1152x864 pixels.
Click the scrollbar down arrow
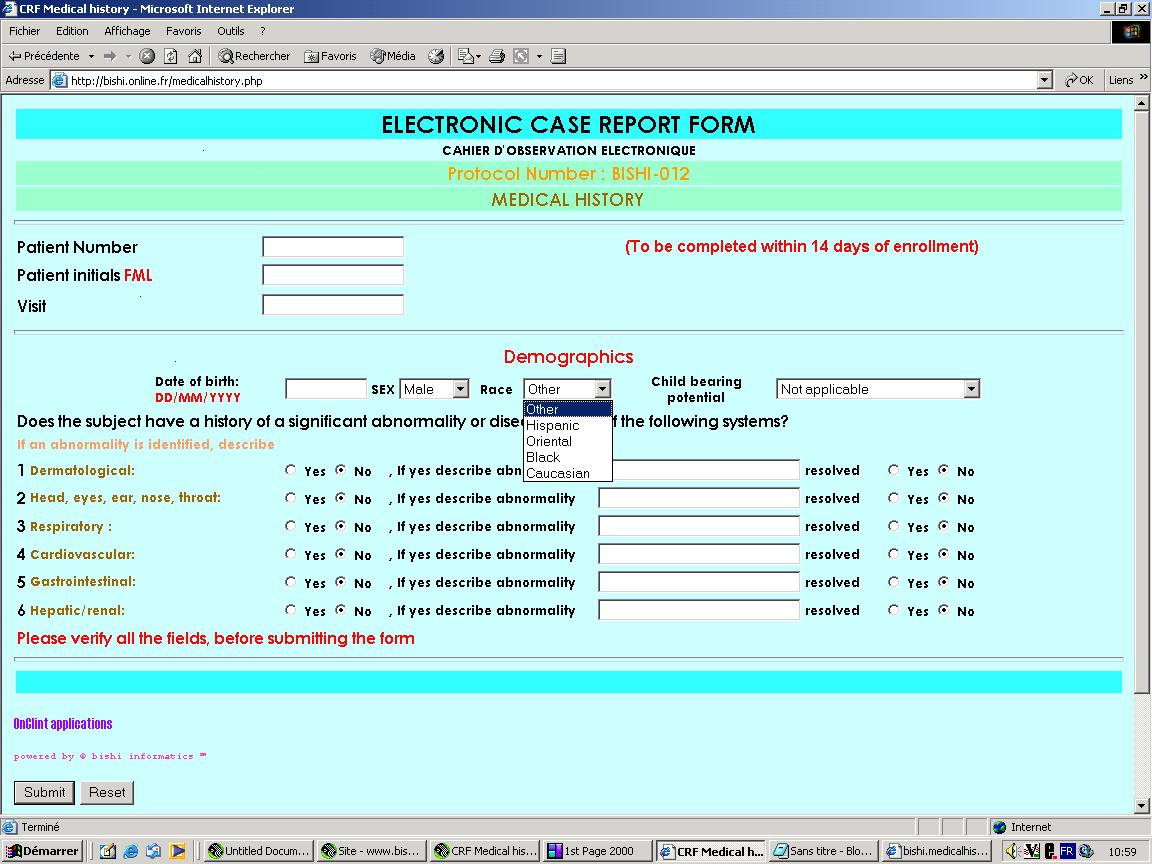(x=1142, y=806)
